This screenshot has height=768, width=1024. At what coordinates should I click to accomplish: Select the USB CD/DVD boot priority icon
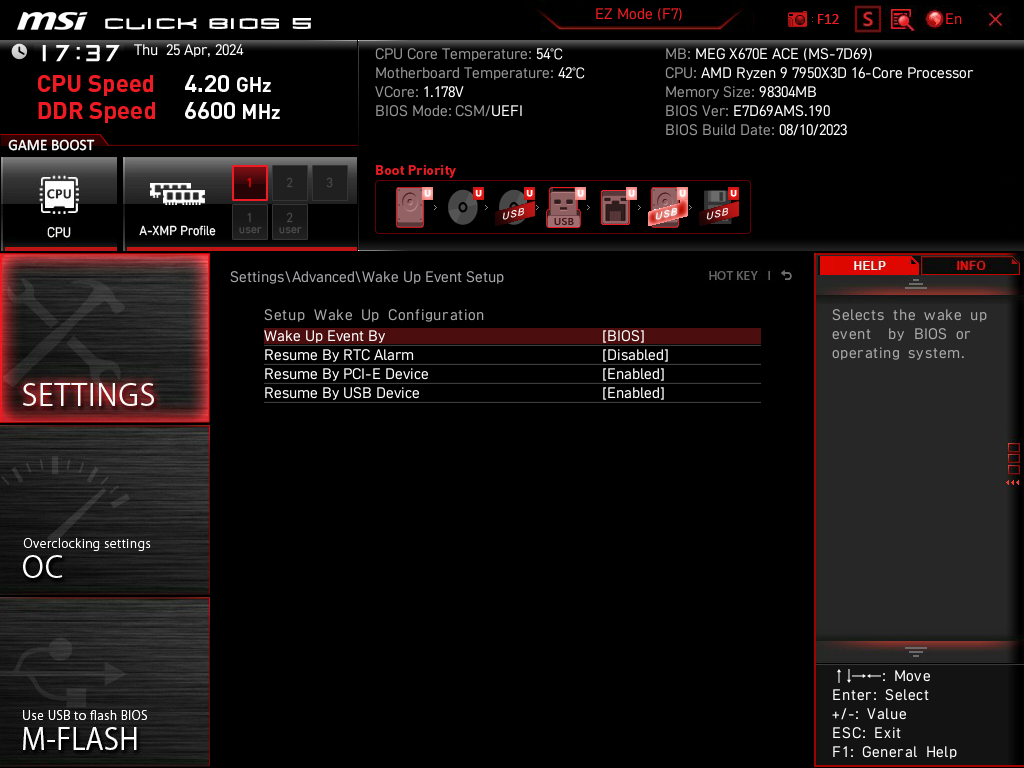pyautogui.click(x=515, y=207)
